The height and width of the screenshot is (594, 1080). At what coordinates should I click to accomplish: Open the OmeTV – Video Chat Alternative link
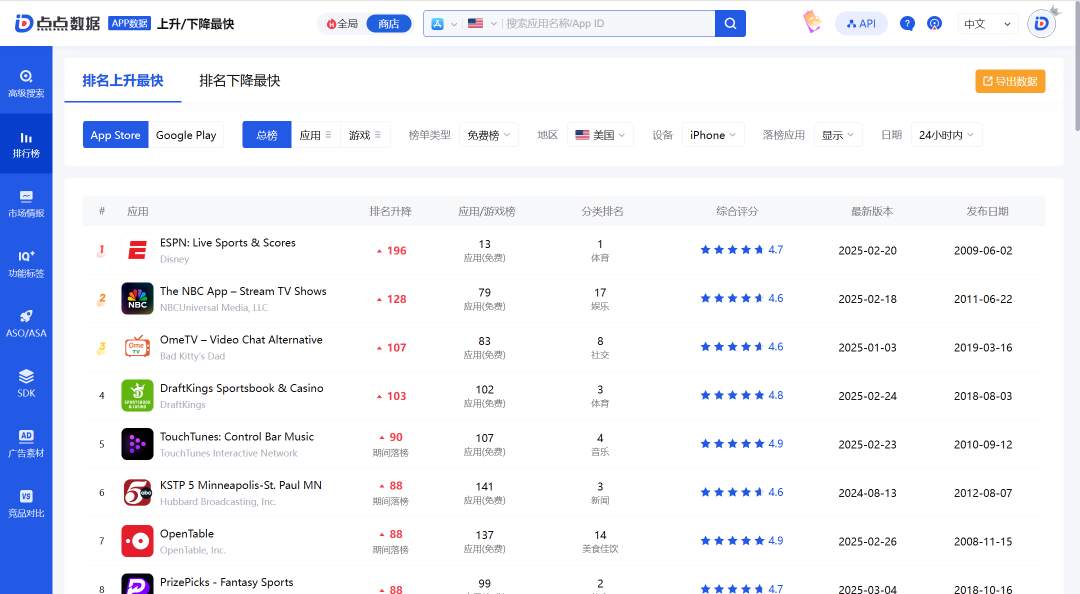[x=241, y=339]
